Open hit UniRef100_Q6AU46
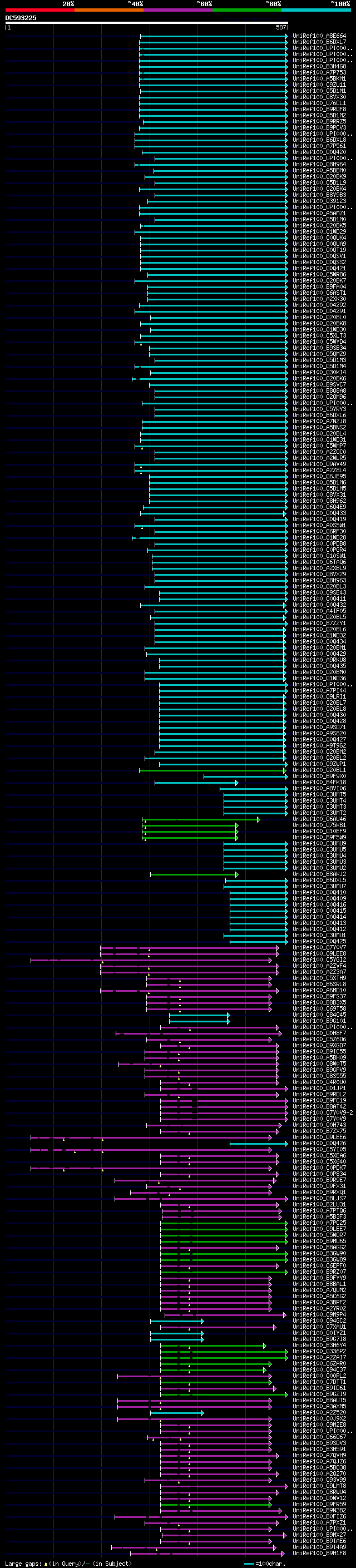356x1568 pixels. tap(319, 819)
